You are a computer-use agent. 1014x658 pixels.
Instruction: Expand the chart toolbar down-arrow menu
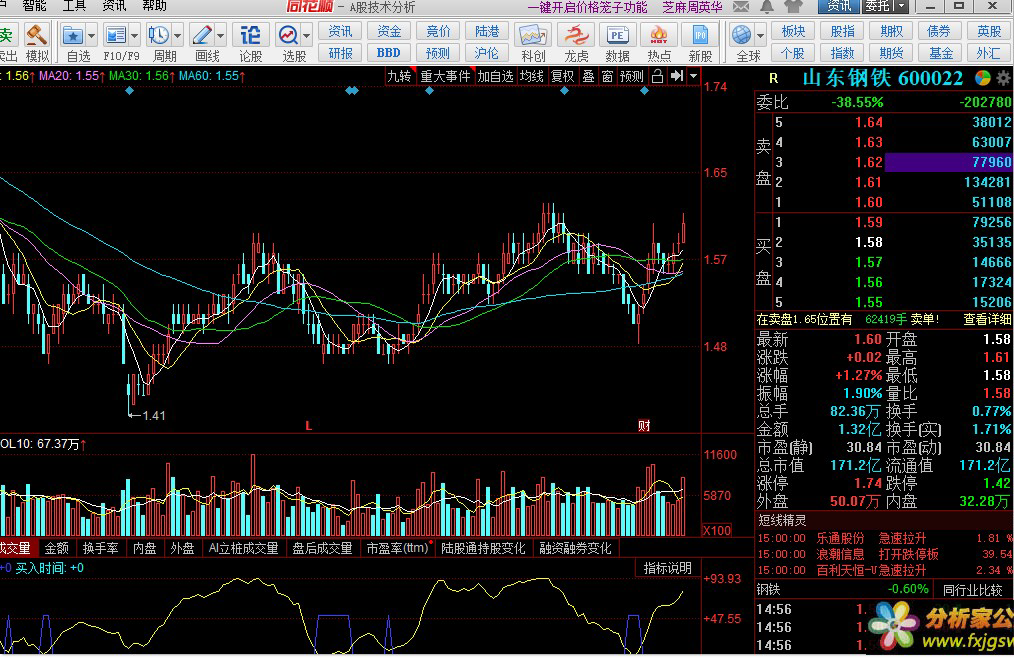[x=693, y=76]
